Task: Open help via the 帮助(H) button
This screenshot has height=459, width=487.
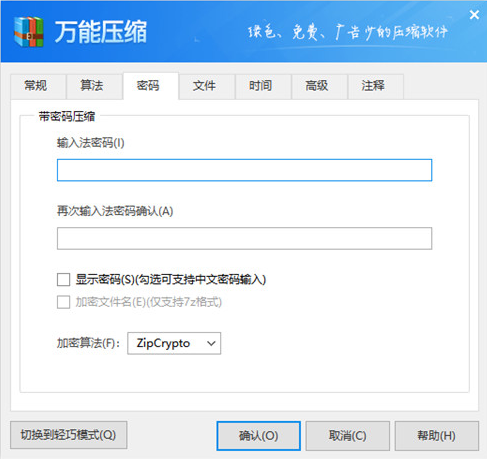Action: click(x=437, y=436)
